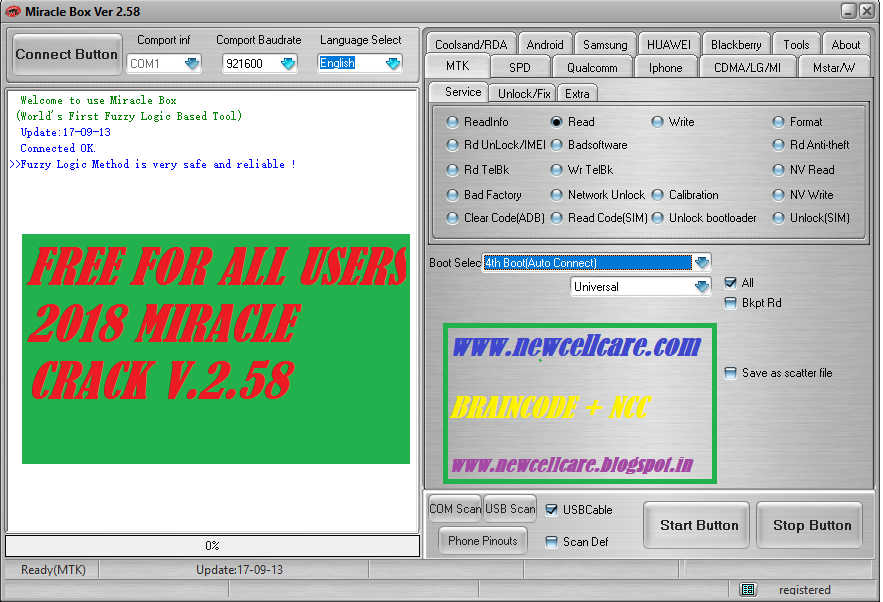Image resolution: width=883 pixels, height=602 pixels.
Task: Switch to the Android tab
Action: (545, 44)
